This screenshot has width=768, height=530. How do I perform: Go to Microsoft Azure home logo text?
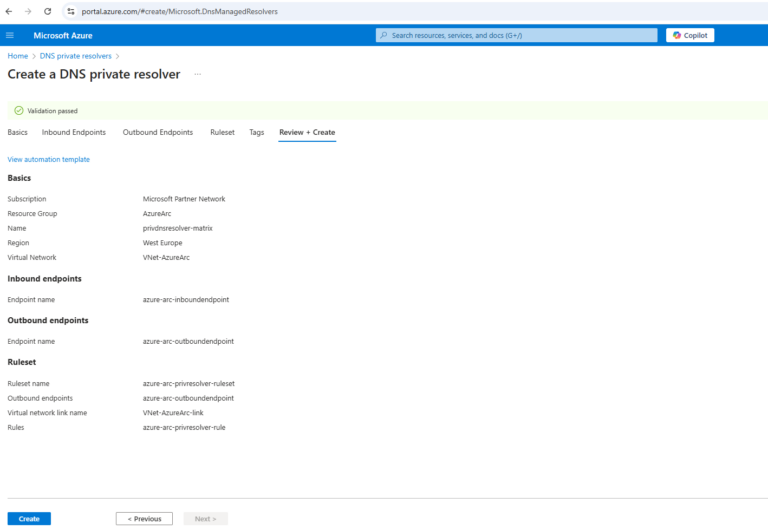tap(63, 35)
